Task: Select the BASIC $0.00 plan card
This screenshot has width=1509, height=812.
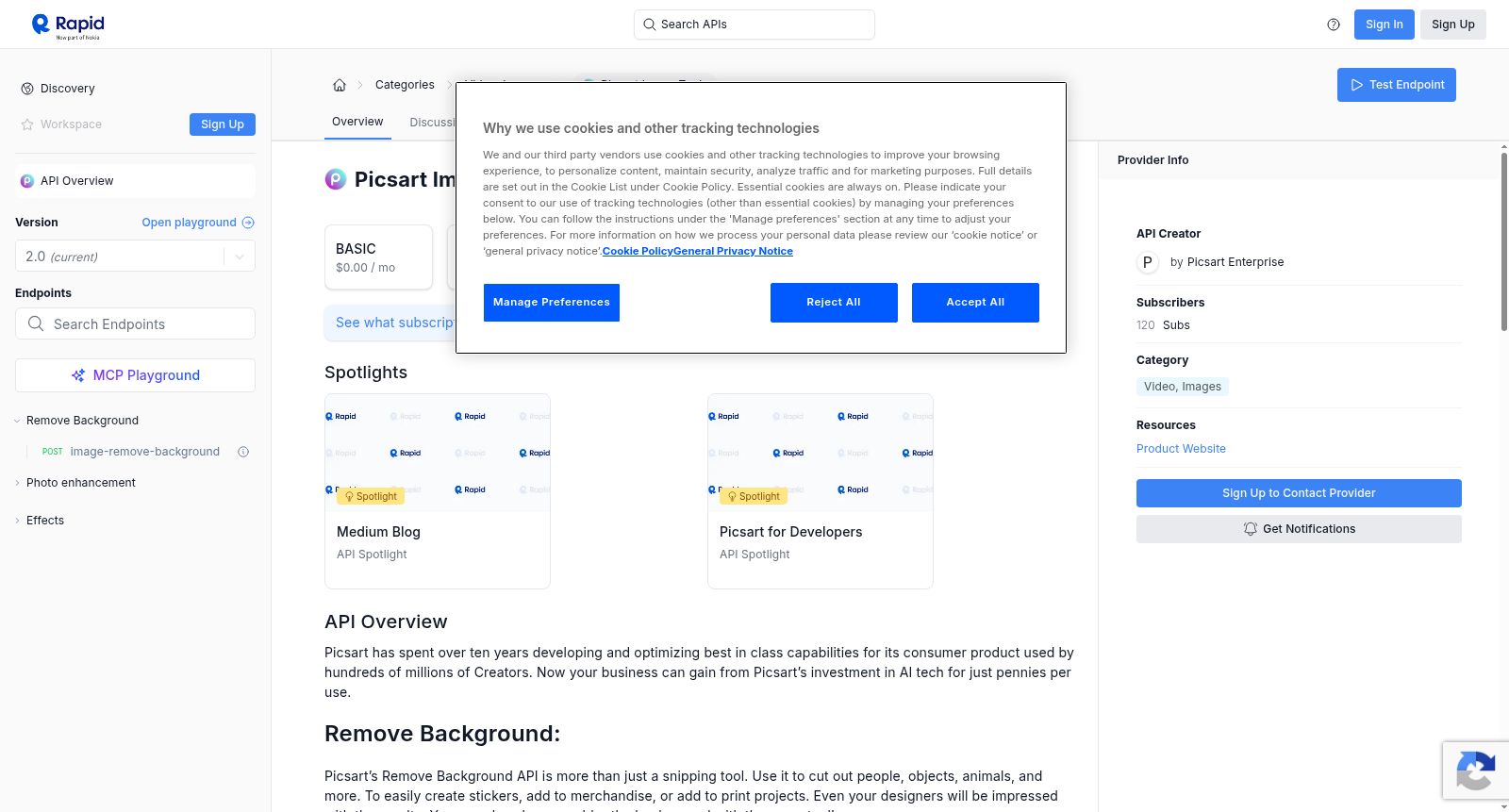Action: pos(379,257)
